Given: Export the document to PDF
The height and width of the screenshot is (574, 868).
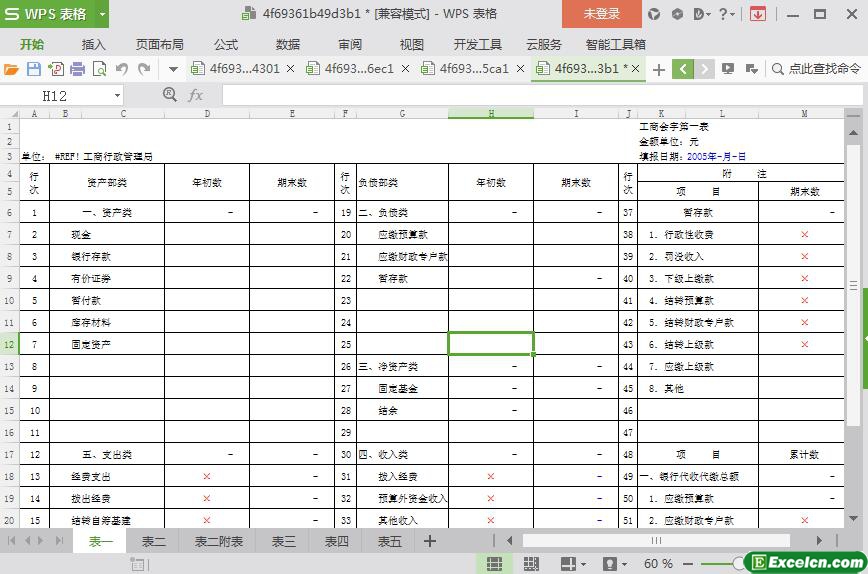Looking at the screenshot, I should (x=56, y=69).
